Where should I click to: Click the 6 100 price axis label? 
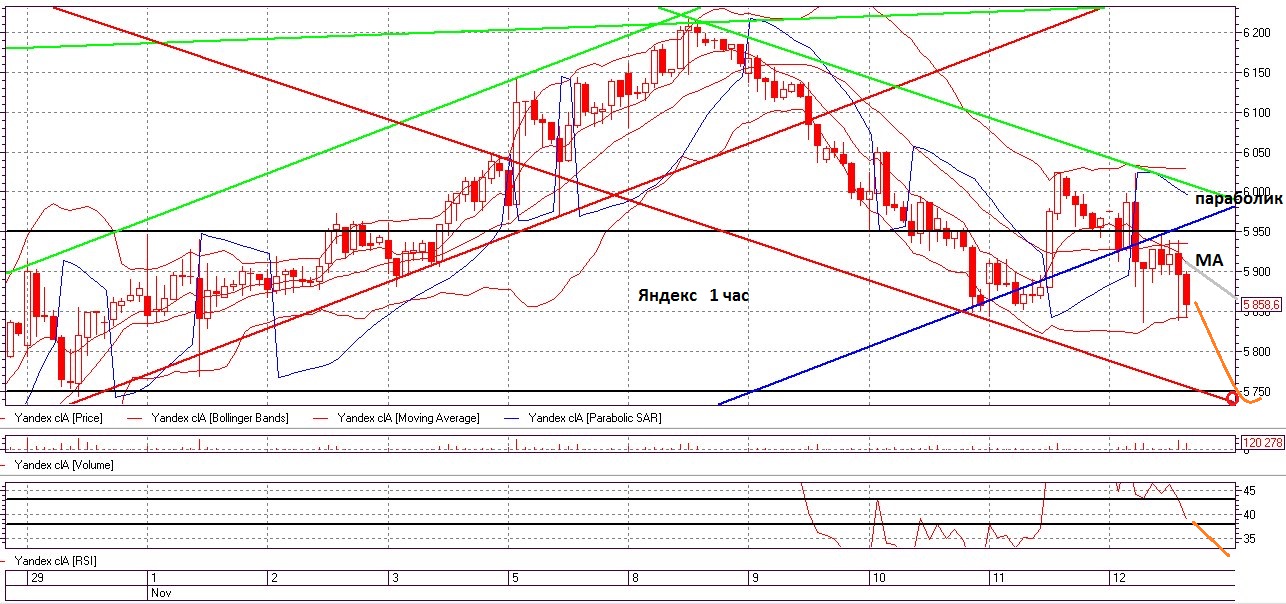pos(1257,113)
